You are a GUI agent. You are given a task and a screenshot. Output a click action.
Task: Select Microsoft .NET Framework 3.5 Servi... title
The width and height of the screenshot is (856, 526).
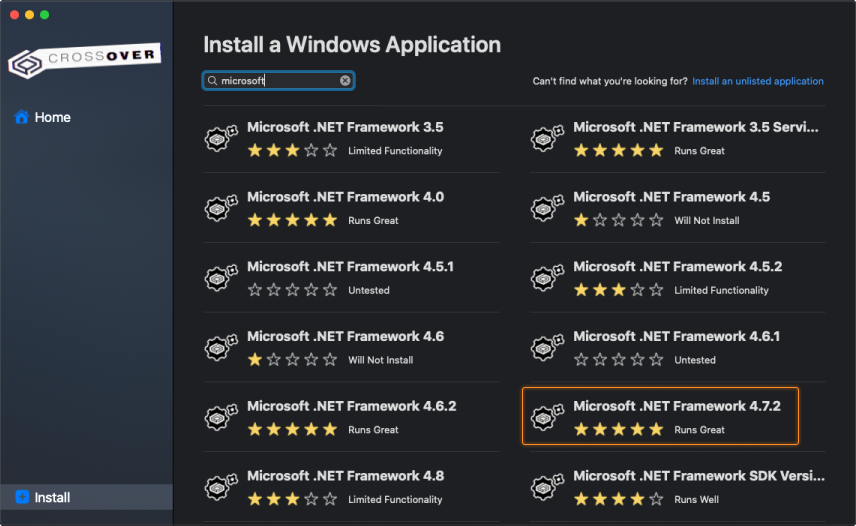coord(696,127)
